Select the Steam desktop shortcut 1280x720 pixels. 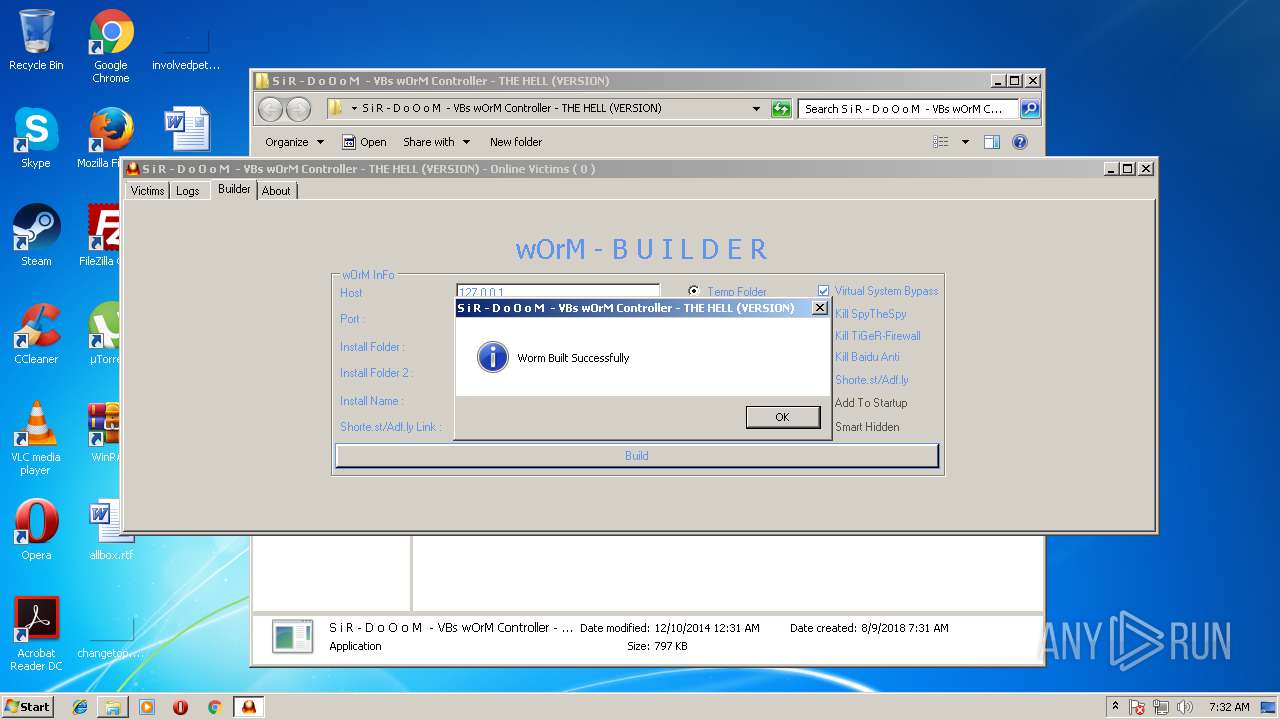click(x=36, y=236)
